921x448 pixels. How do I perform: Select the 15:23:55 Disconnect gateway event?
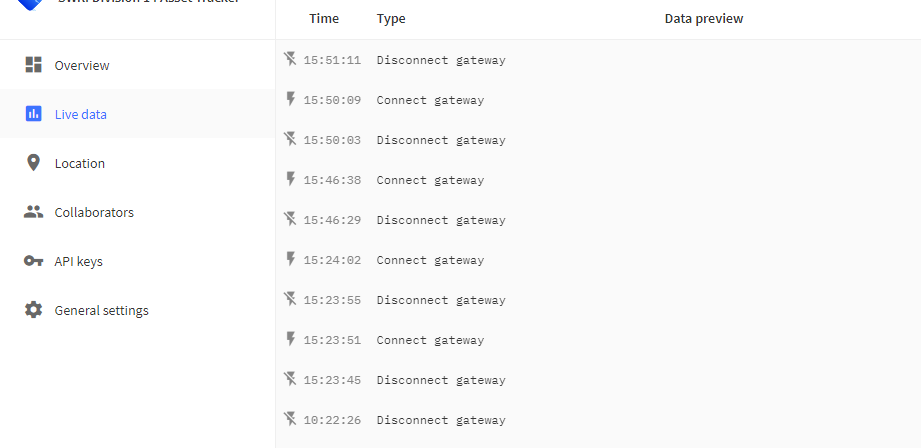[598, 299]
